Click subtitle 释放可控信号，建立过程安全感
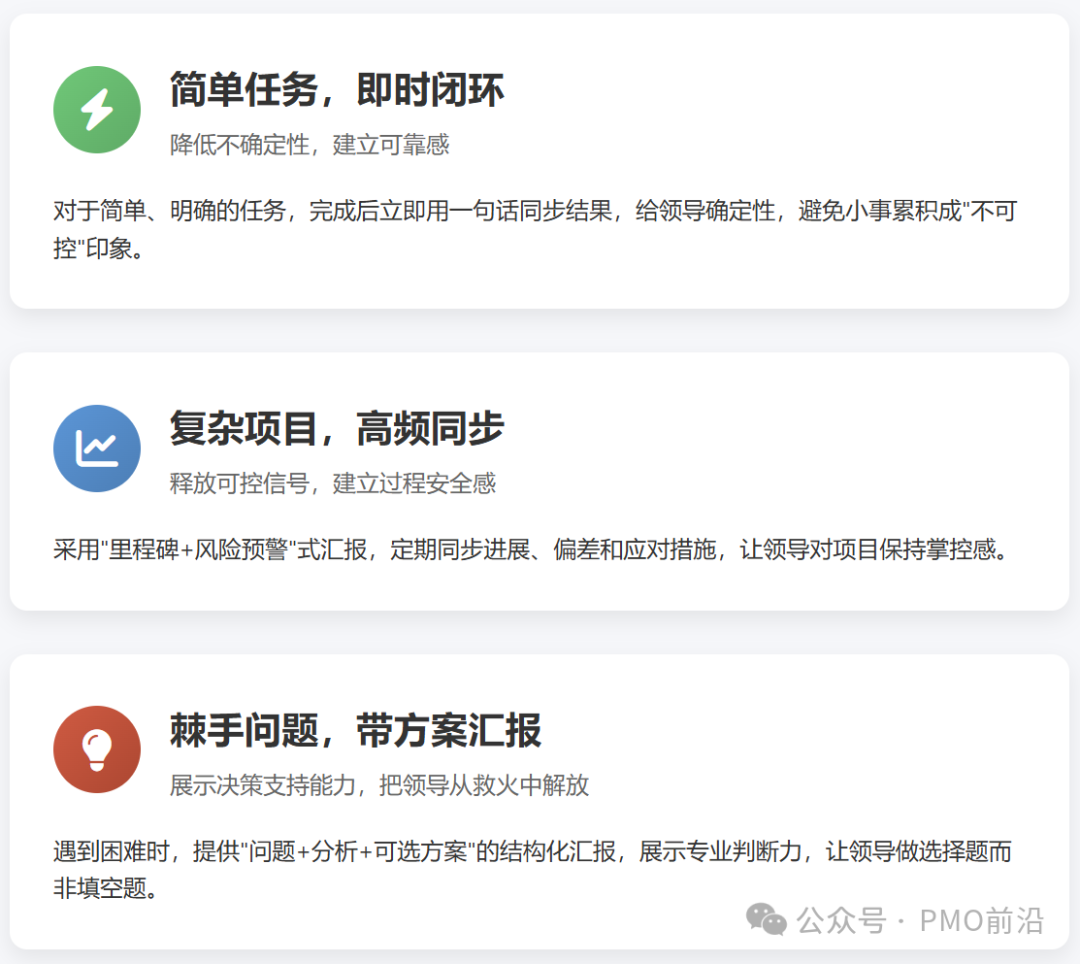 [333, 483]
